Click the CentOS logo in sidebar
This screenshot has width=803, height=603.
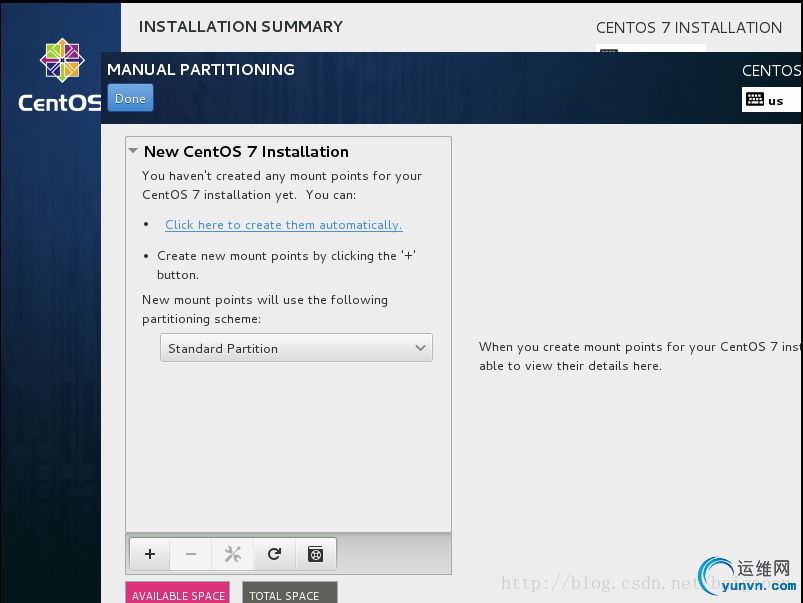tap(62, 75)
